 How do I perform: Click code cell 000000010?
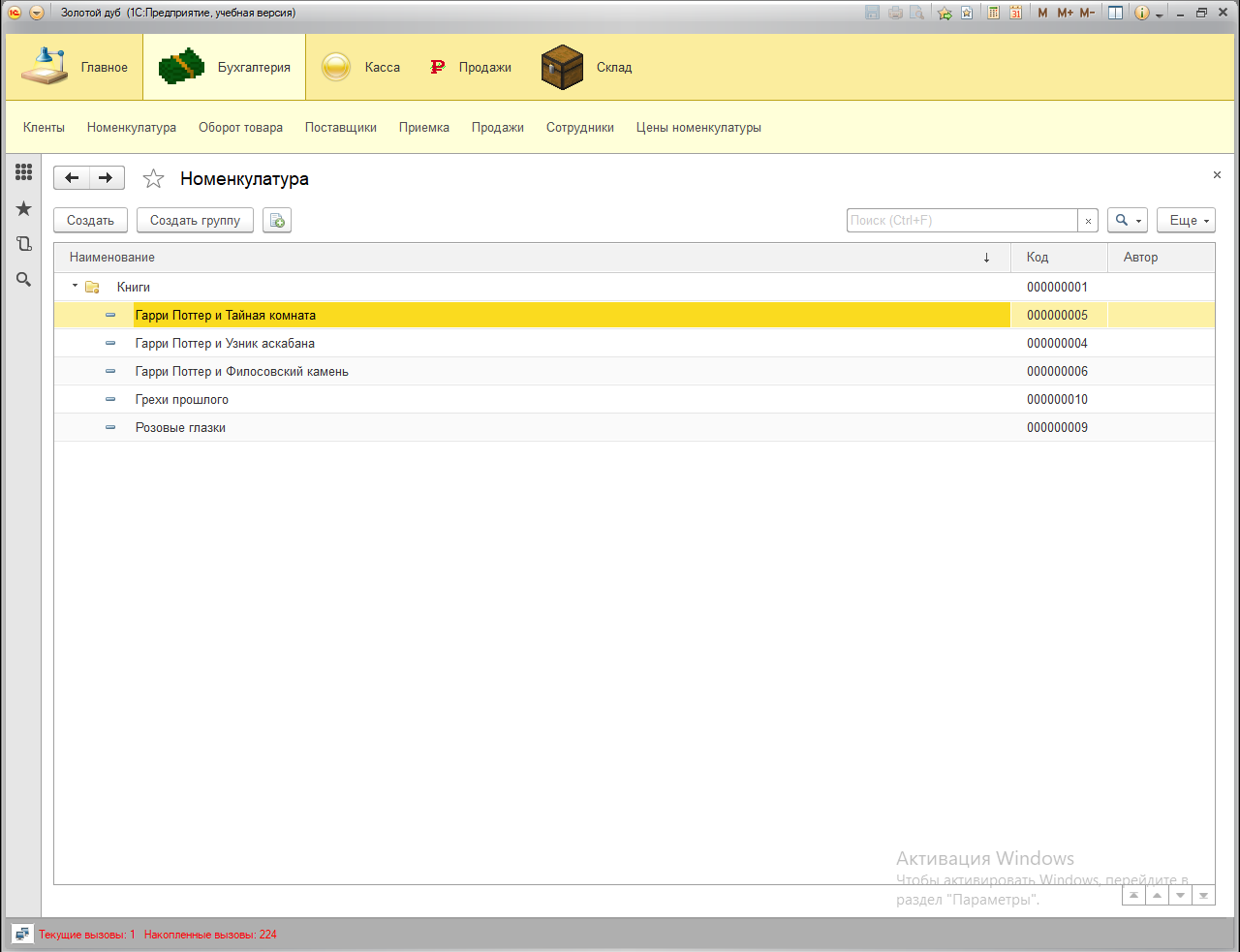click(x=1057, y=399)
